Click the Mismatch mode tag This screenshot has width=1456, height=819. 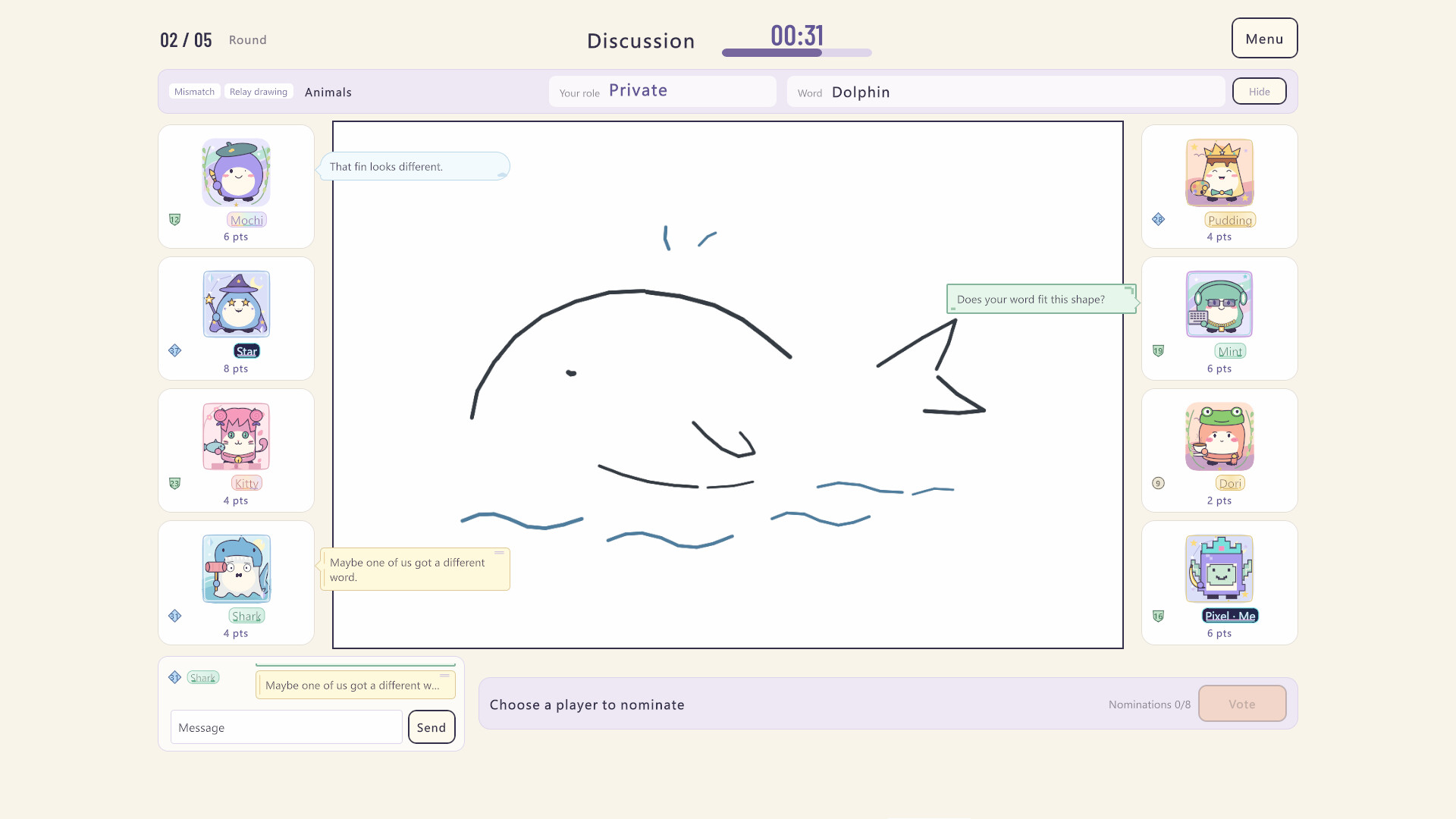point(194,92)
